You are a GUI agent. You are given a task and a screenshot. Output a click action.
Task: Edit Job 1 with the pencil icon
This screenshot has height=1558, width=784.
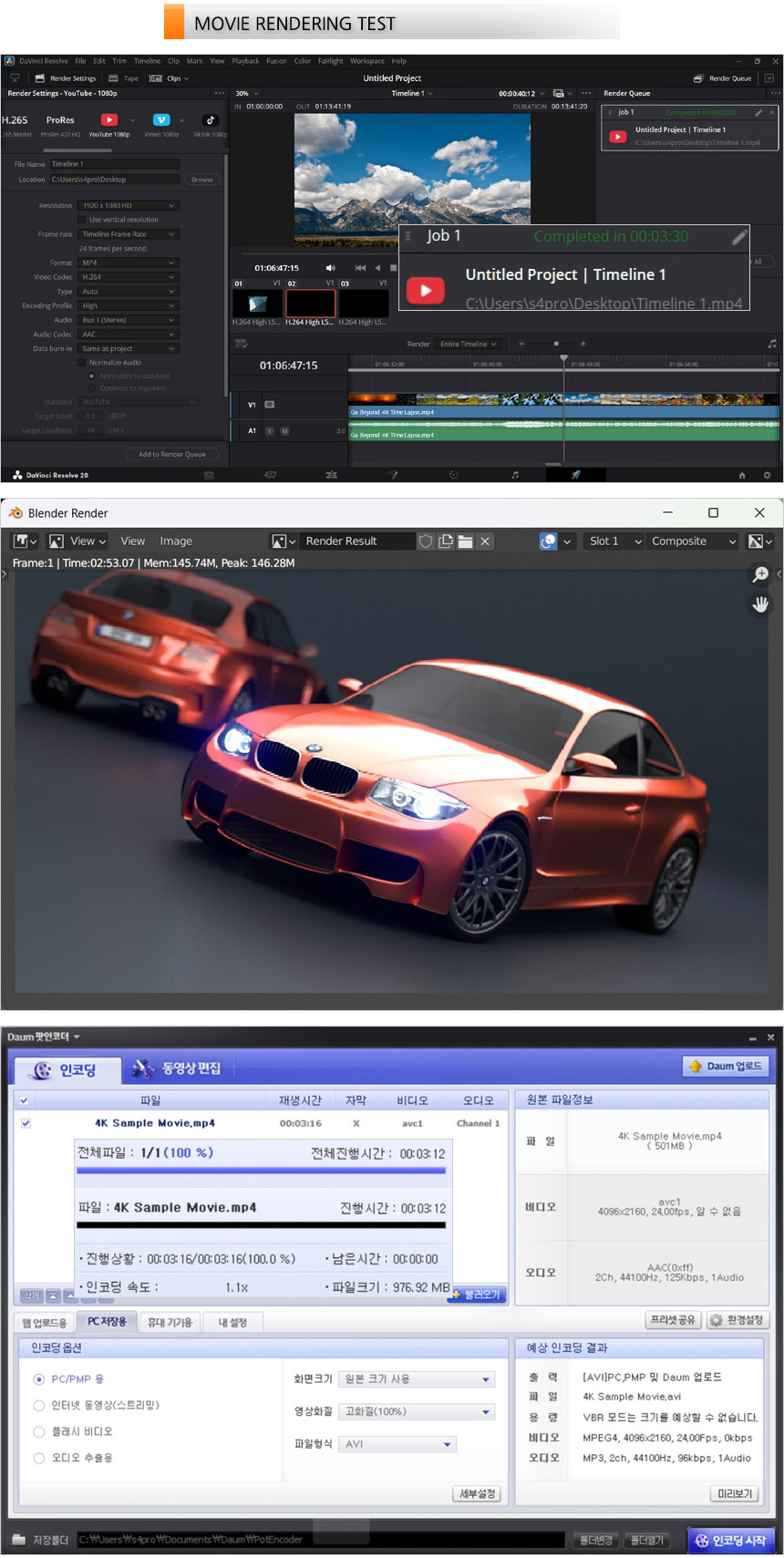(739, 237)
